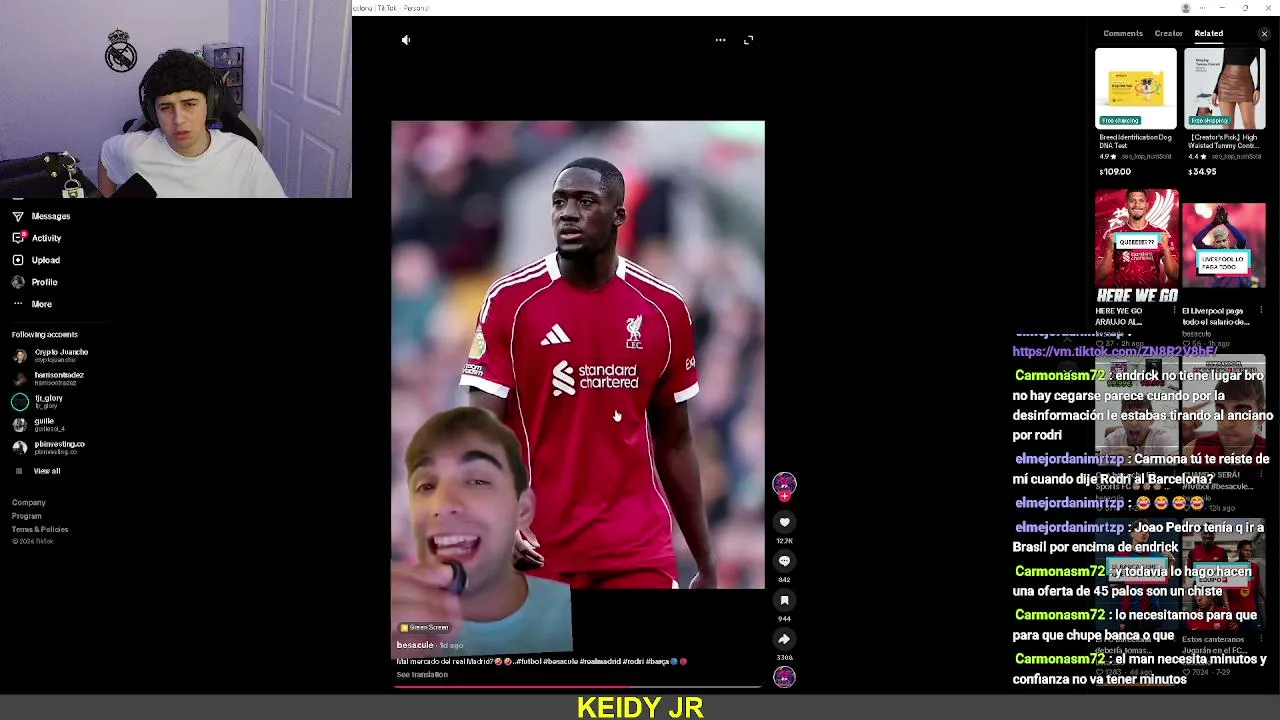Expand the More ellipsis menu
The image size is (1280, 720).
click(18, 304)
